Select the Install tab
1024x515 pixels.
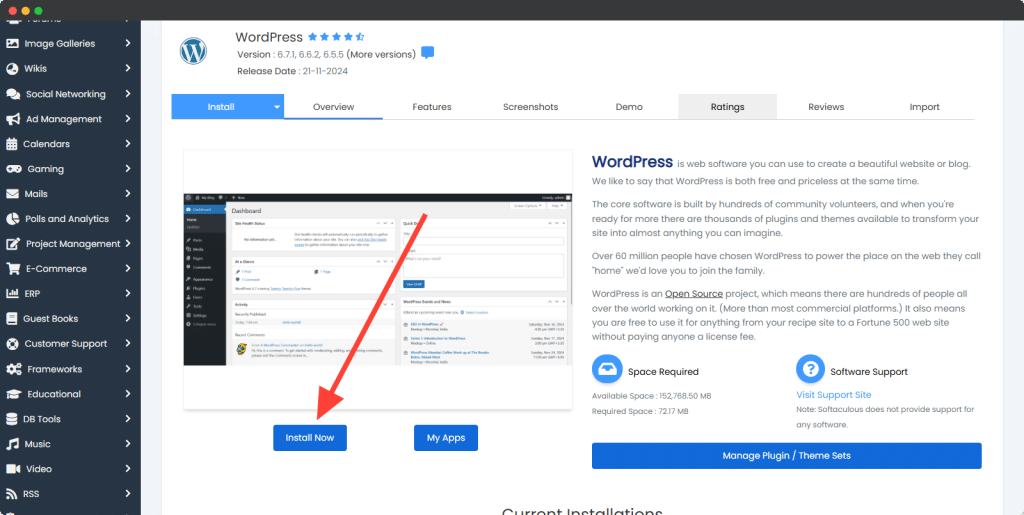(221, 107)
